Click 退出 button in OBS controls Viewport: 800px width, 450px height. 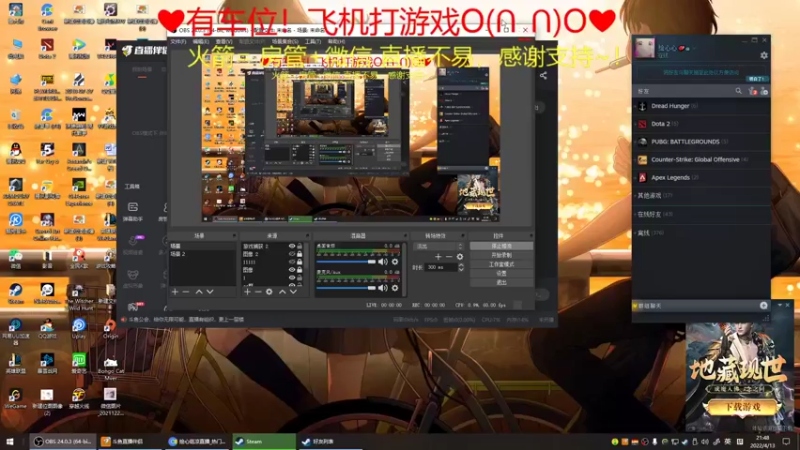[501, 282]
